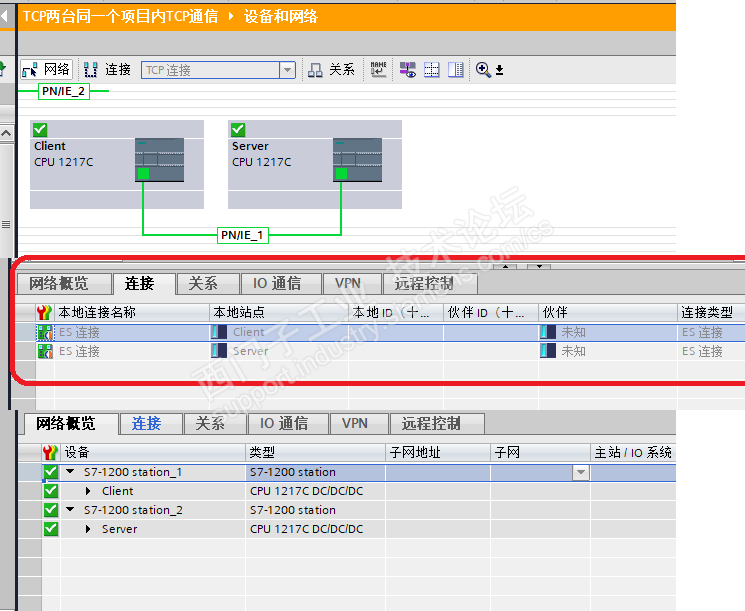Click the green PROFINET port on Server CPU
This screenshot has height=611, width=745.
341,173
